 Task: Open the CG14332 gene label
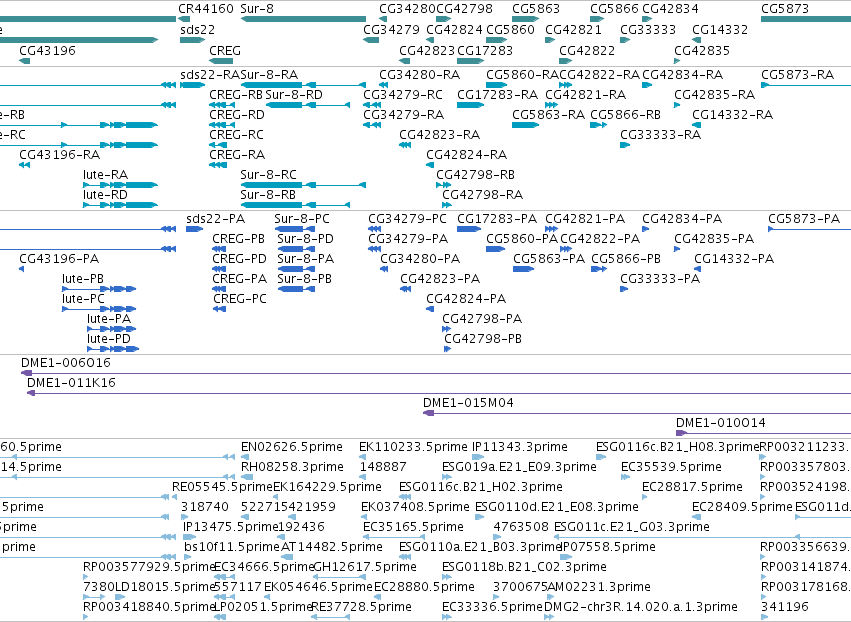click(x=720, y=29)
